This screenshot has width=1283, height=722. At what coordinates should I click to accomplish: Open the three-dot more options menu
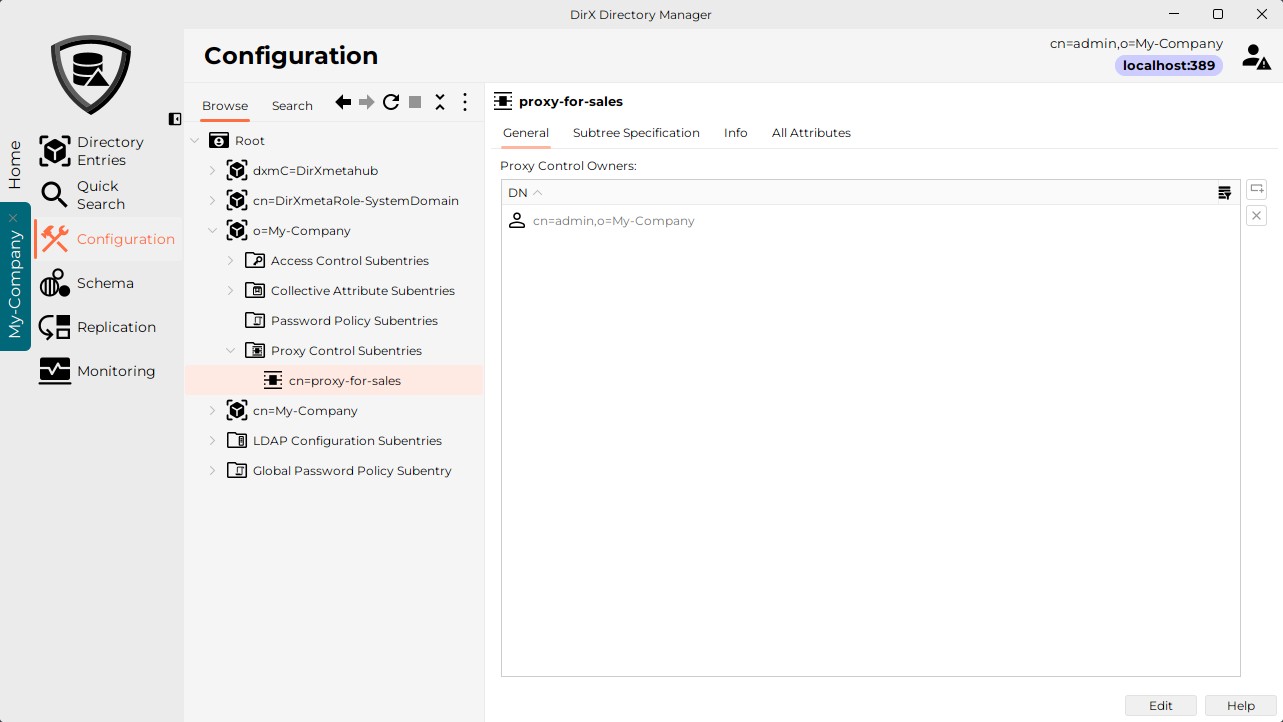point(465,102)
